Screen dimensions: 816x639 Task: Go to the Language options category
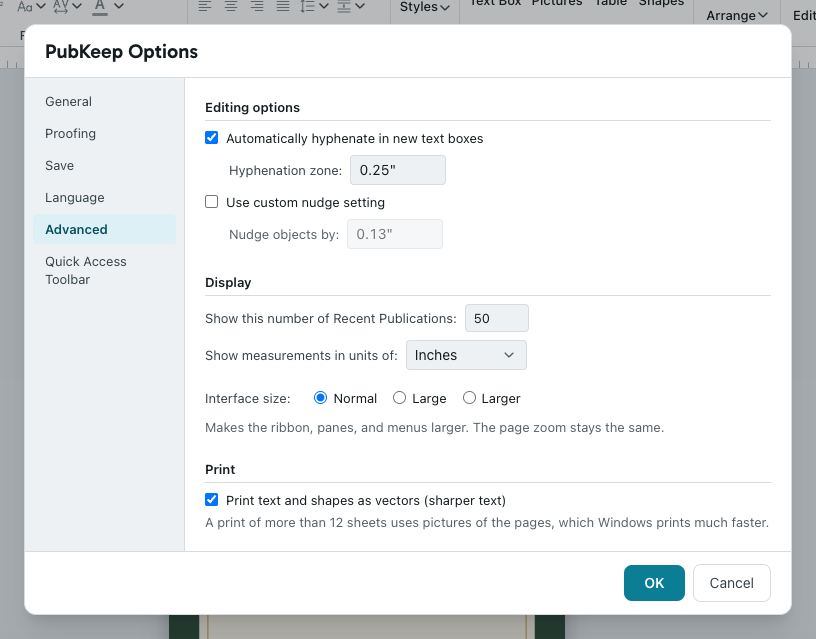coord(104,198)
